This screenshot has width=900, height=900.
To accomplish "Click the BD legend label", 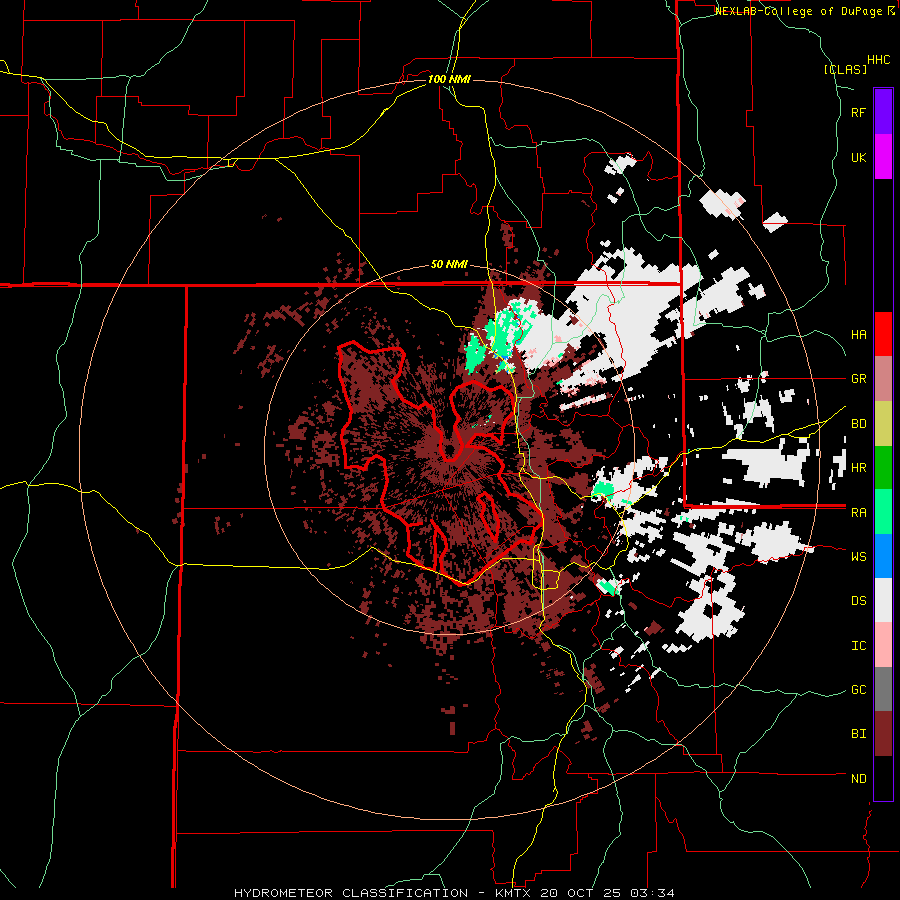I will pos(858,424).
